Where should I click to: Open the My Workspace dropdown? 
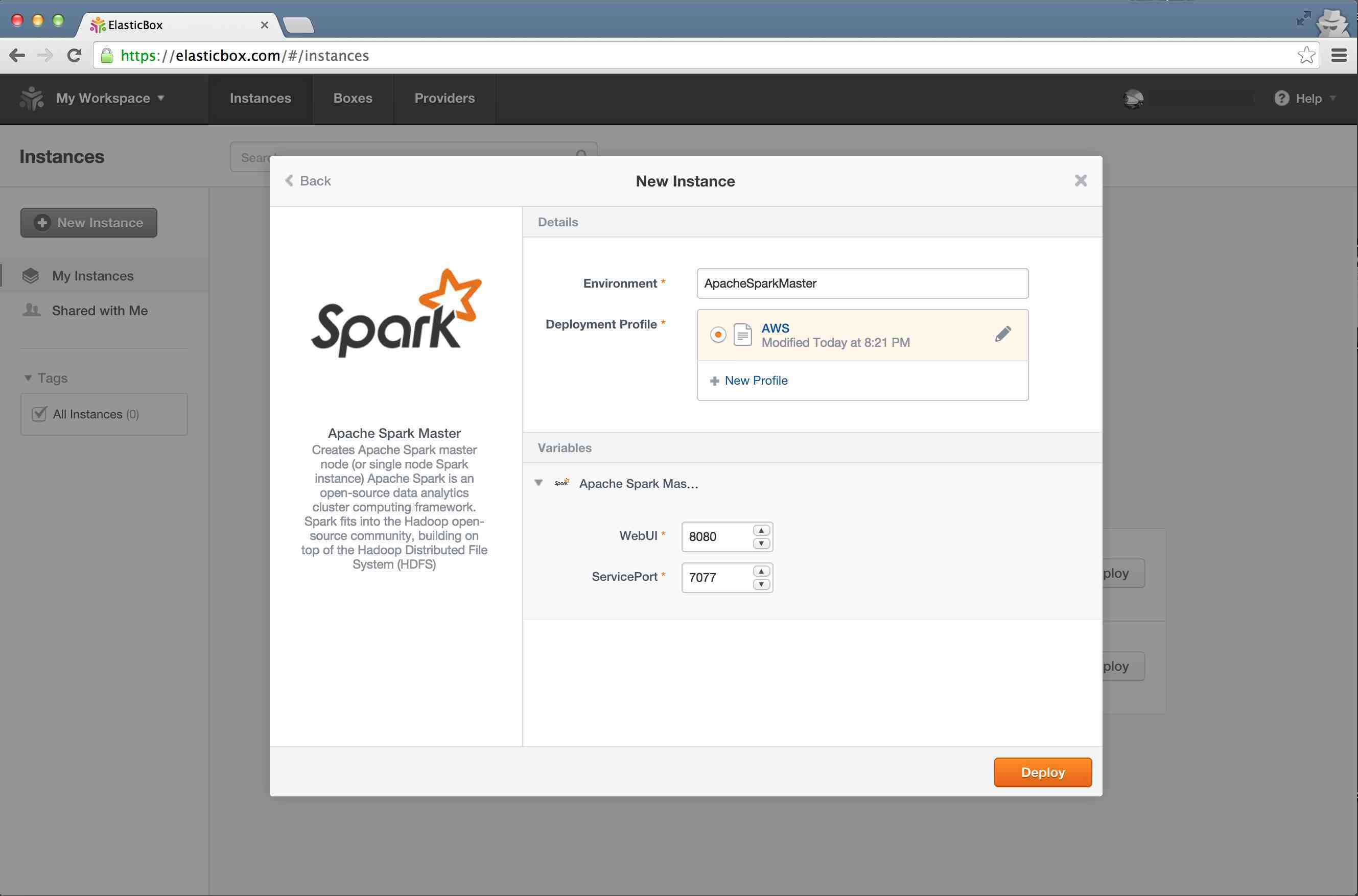pyautogui.click(x=110, y=98)
